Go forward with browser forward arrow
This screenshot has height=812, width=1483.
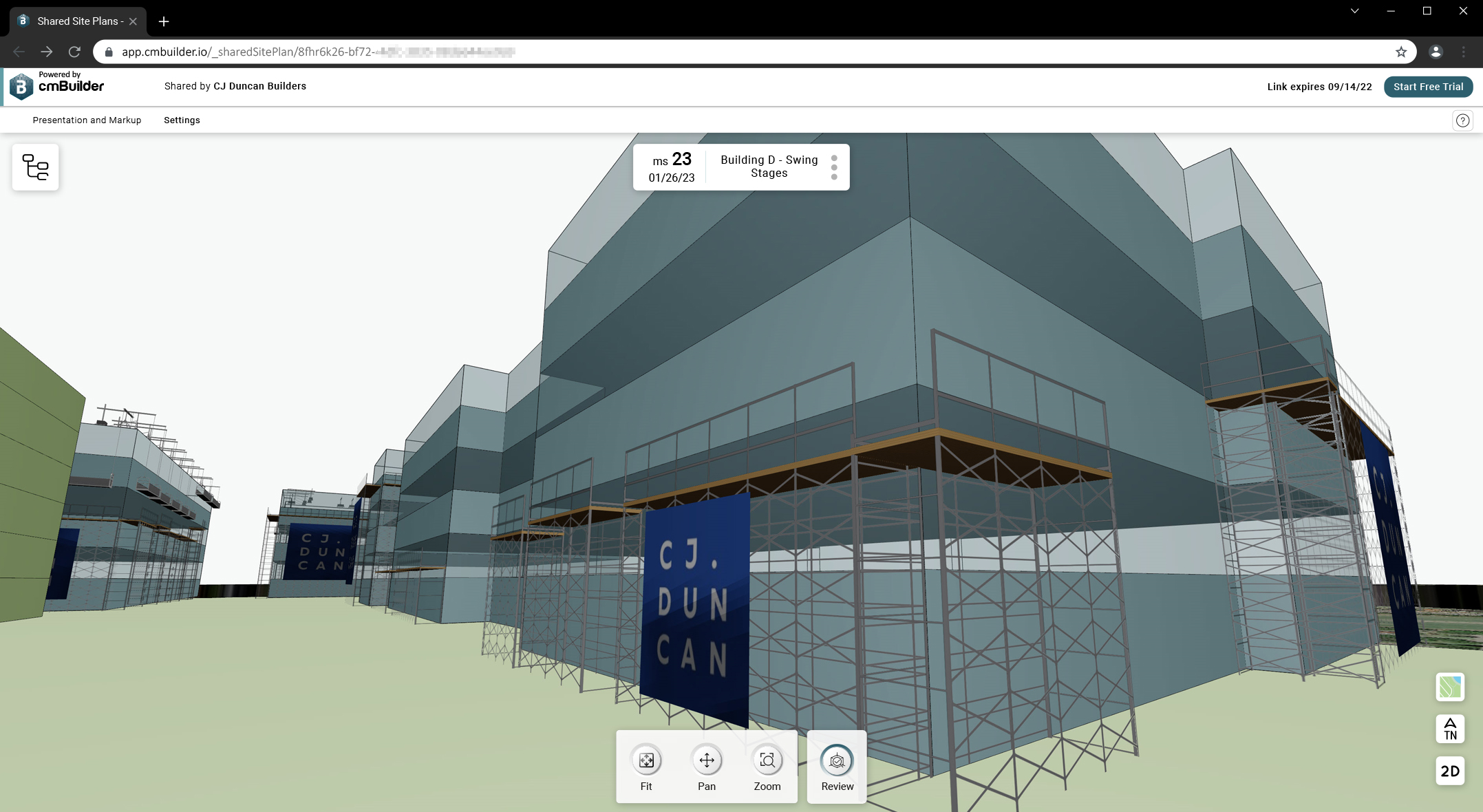point(46,52)
